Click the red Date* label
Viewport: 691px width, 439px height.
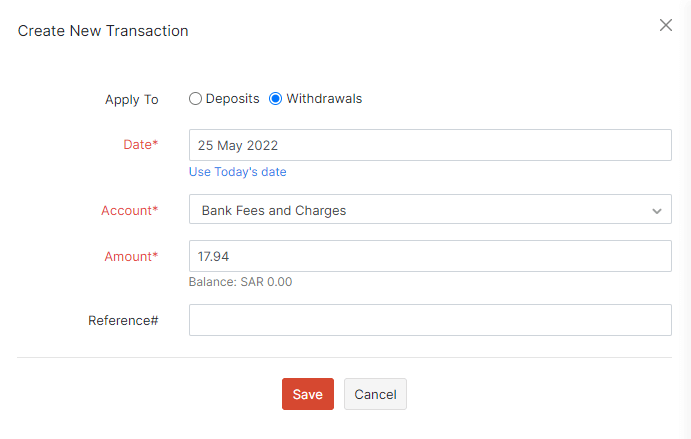[140, 145]
